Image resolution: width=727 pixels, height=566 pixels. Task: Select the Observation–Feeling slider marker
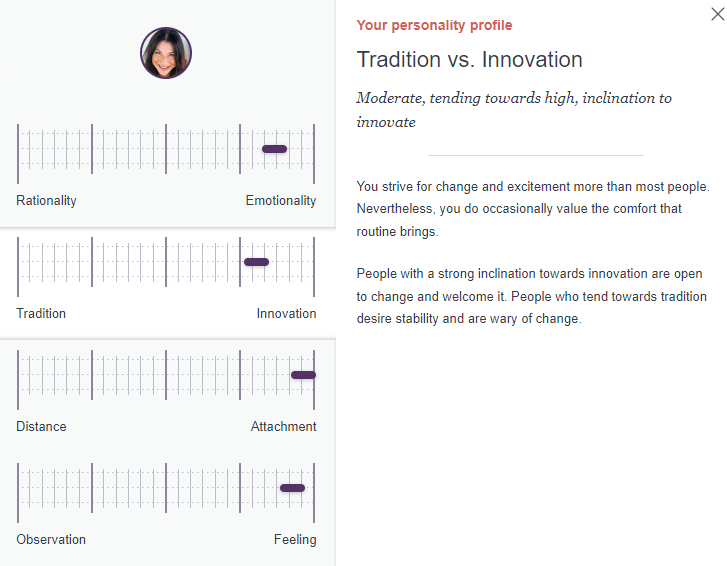pos(293,488)
